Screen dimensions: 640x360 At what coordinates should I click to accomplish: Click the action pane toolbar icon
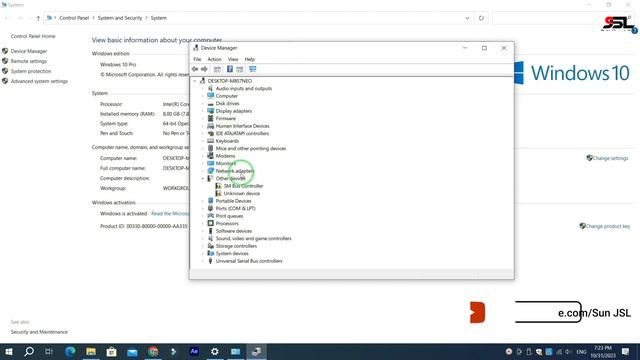pyautogui.click(x=240, y=69)
